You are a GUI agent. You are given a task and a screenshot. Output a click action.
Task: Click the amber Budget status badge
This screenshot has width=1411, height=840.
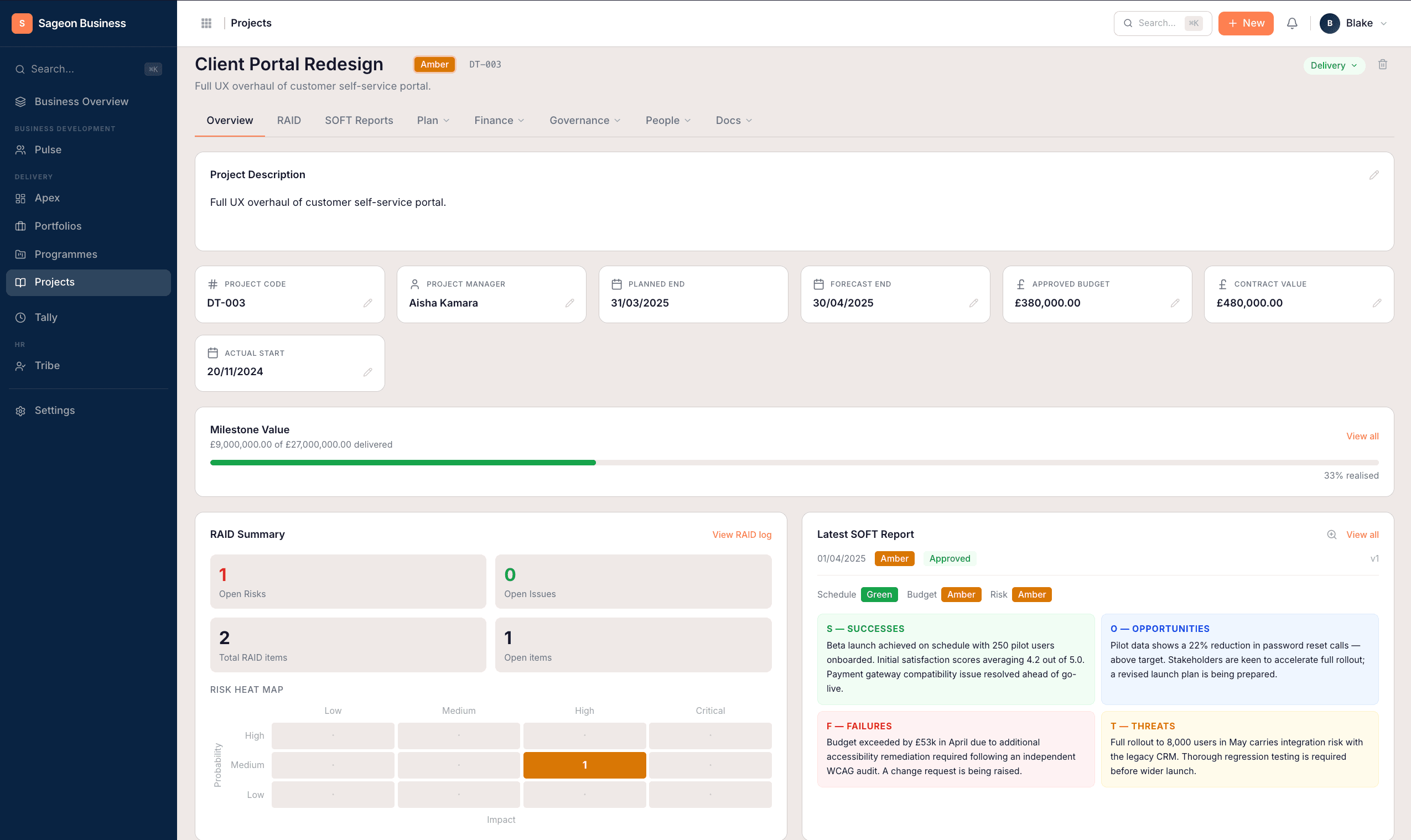[x=961, y=595]
